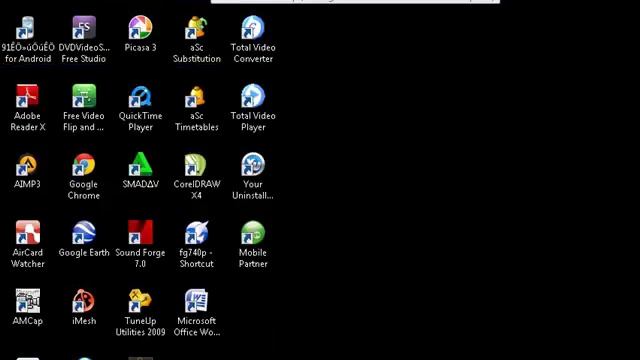Select the SMADAV antivirus icon

(x=140, y=164)
